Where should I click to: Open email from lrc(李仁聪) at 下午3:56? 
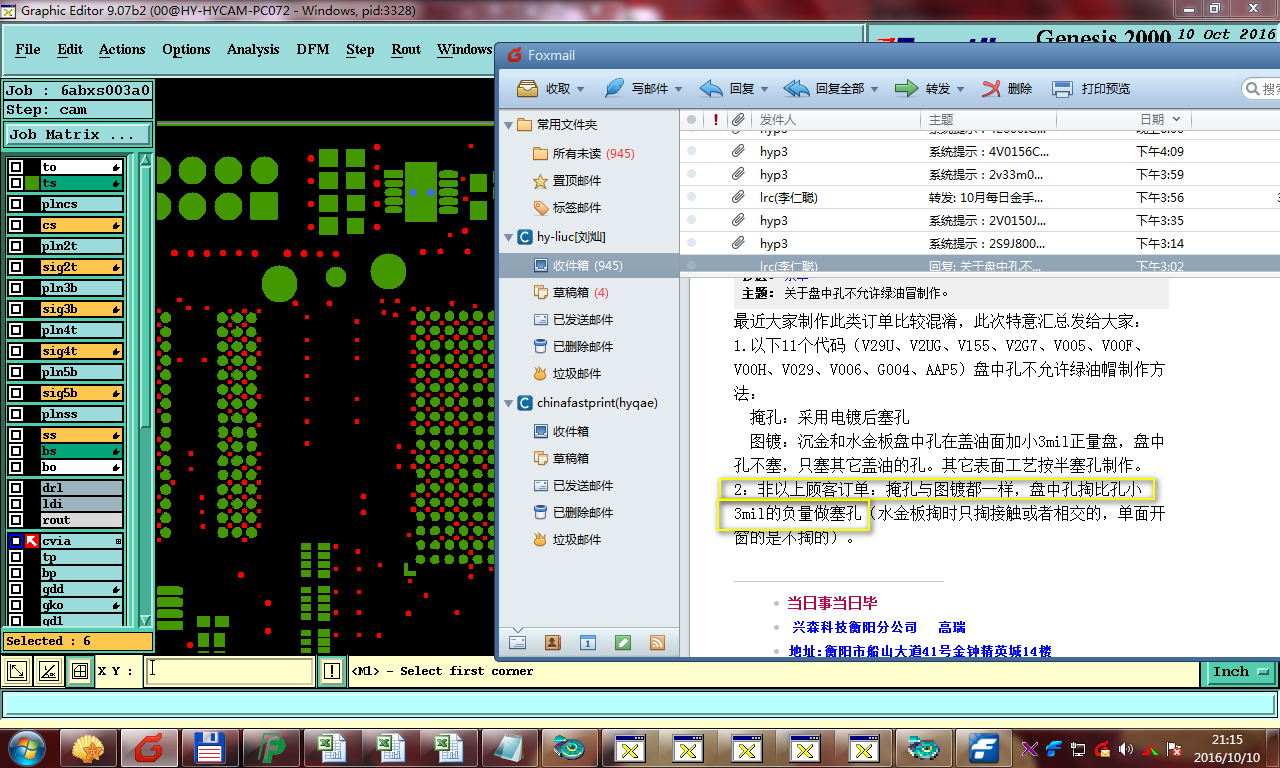tap(980, 198)
